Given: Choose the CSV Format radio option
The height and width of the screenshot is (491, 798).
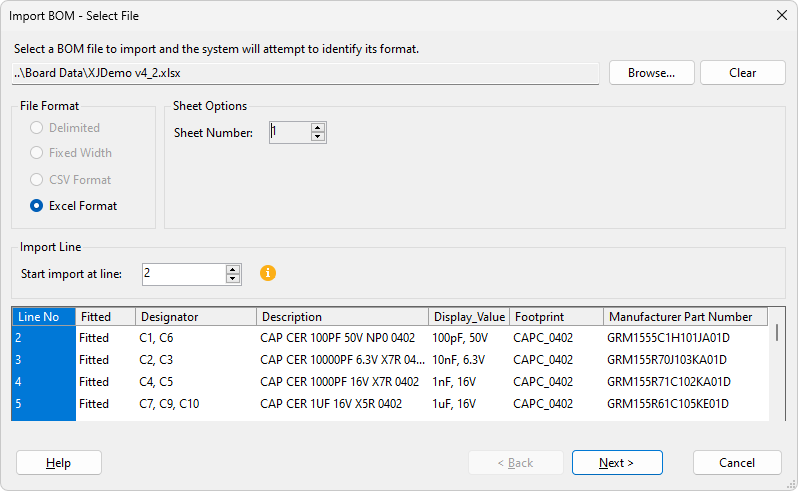Looking at the screenshot, I should 37,180.
